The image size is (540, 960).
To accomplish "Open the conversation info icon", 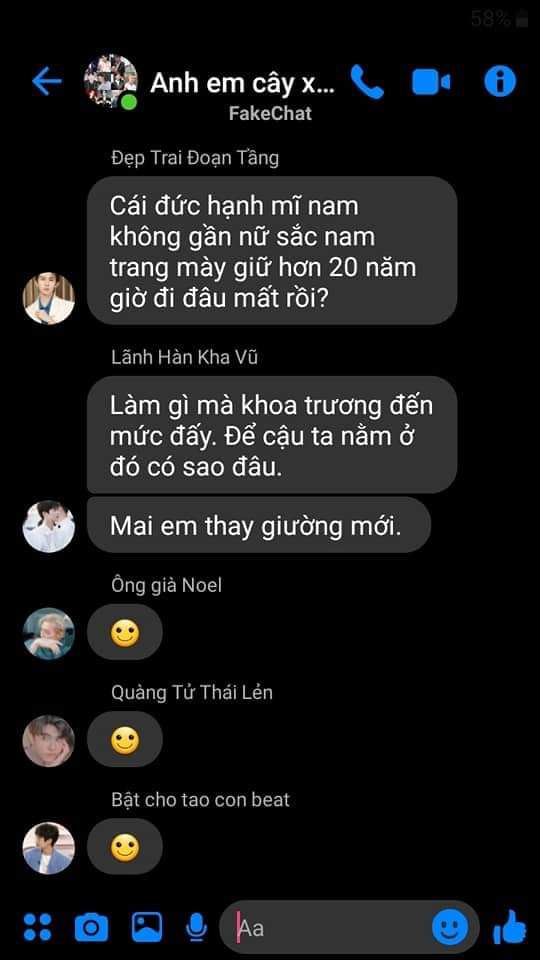I will (500, 81).
